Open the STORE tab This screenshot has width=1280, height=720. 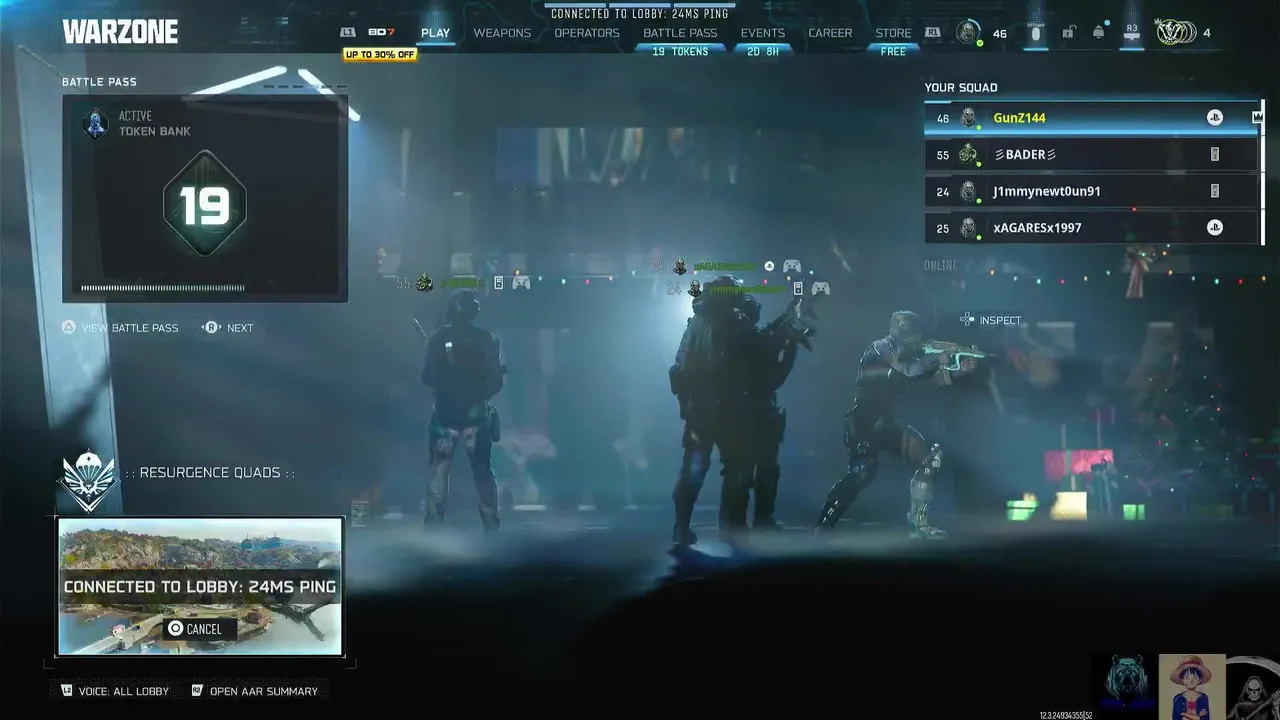point(893,33)
